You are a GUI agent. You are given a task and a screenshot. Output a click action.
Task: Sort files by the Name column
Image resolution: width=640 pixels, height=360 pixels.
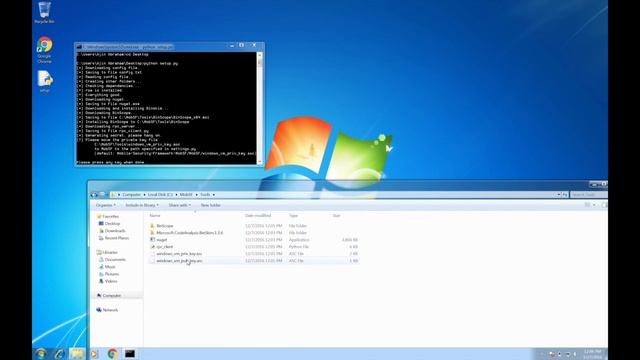pyautogui.click(x=155, y=215)
